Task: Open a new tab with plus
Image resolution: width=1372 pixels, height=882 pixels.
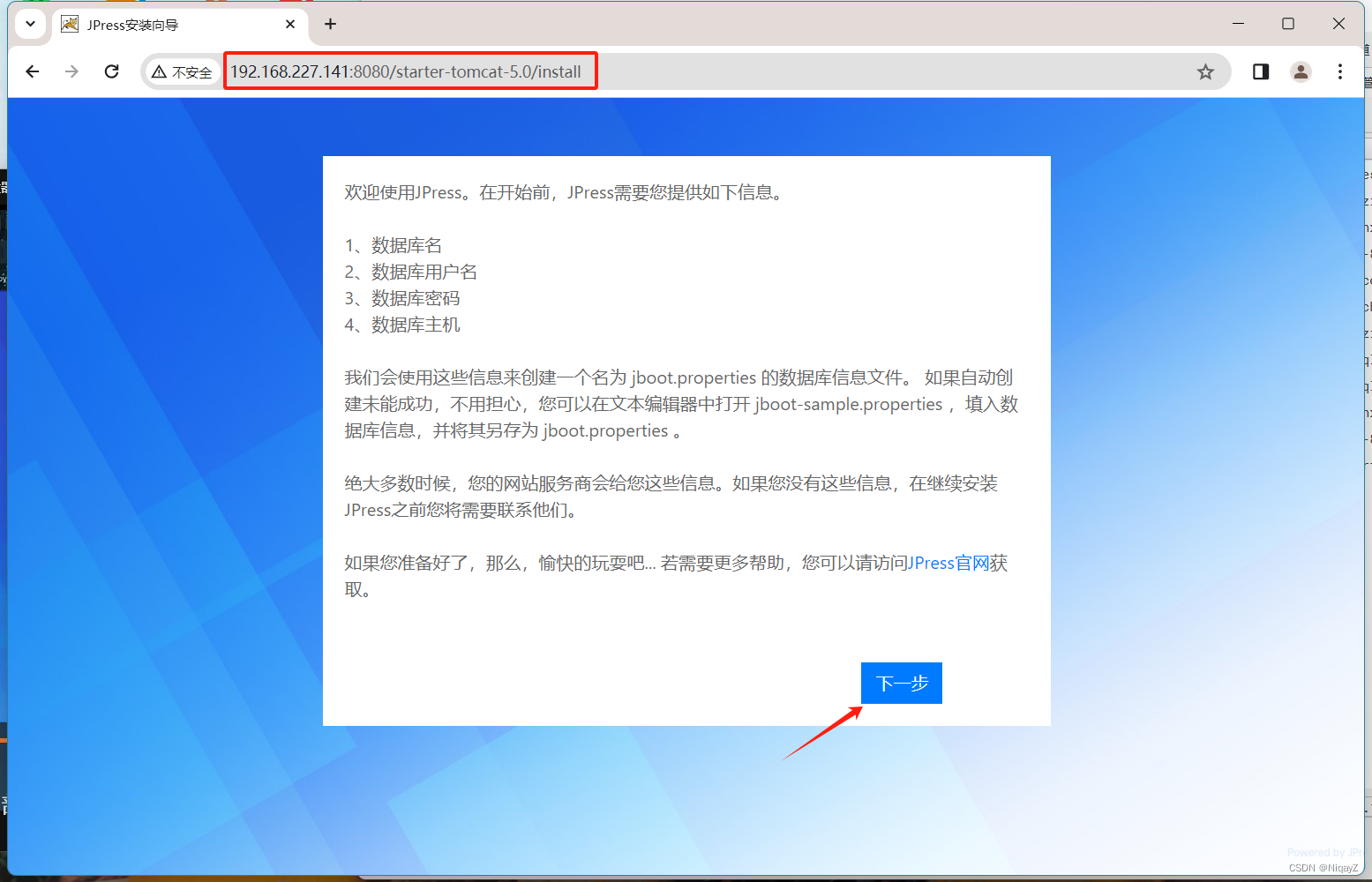Action: 330,24
